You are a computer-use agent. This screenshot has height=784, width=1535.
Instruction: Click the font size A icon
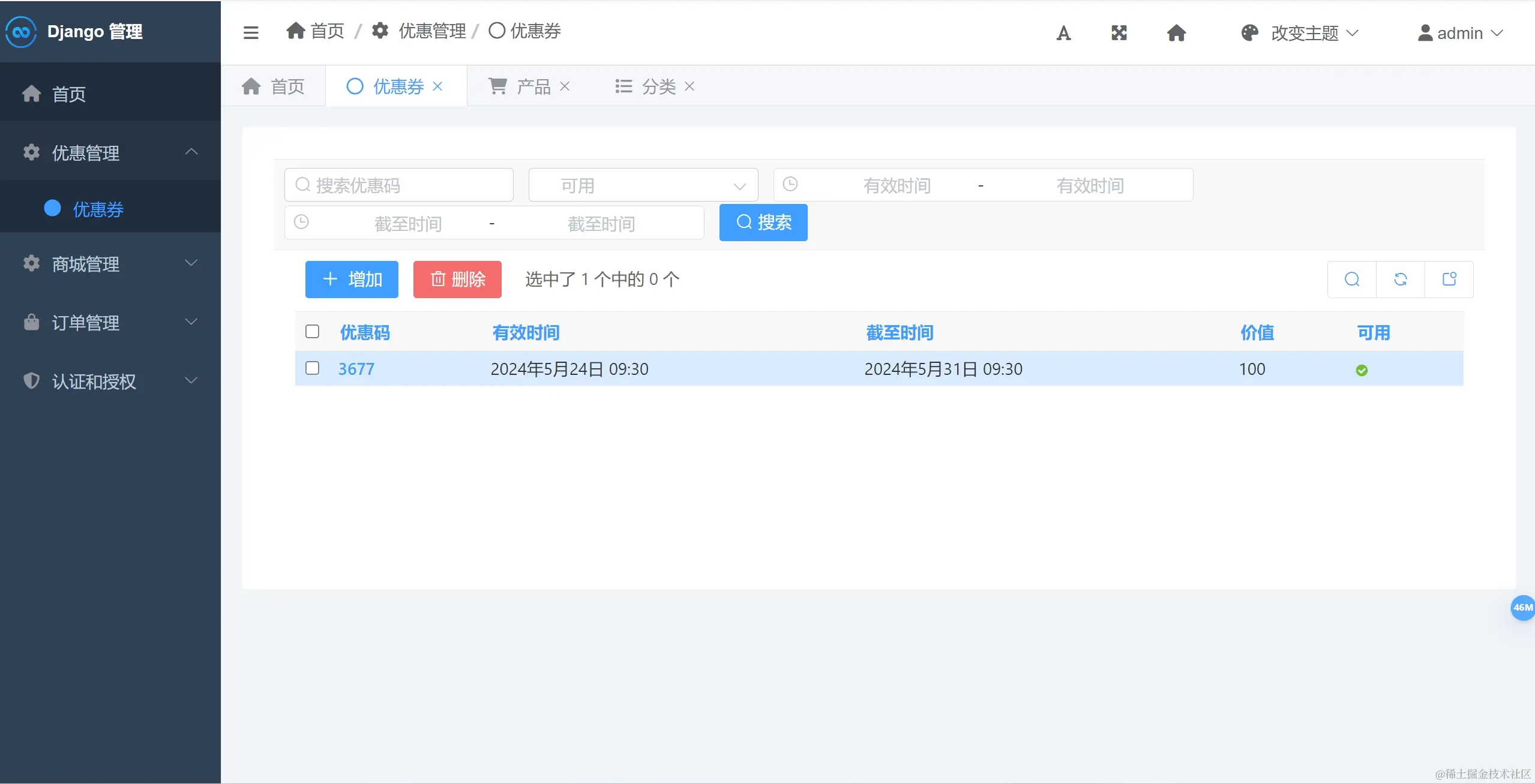coord(1063,33)
